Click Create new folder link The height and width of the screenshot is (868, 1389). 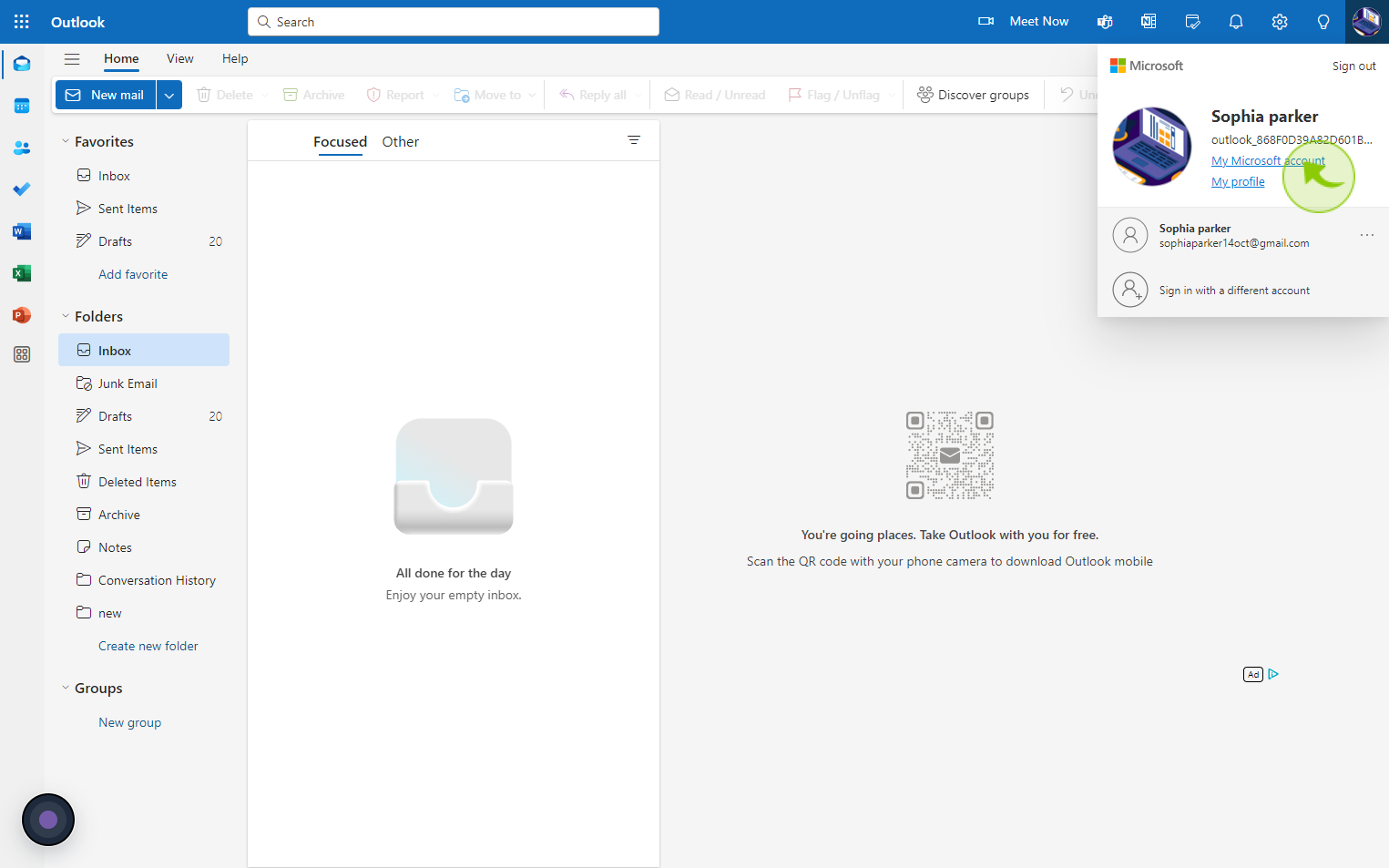[x=148, y=646]
